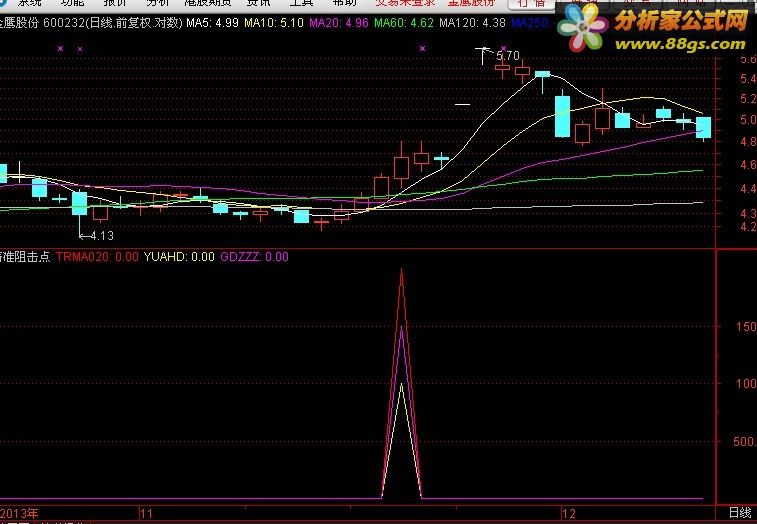Click the TRMA020: 0.00 indicator label
This screenshot has height=524, width=757.
97,256
